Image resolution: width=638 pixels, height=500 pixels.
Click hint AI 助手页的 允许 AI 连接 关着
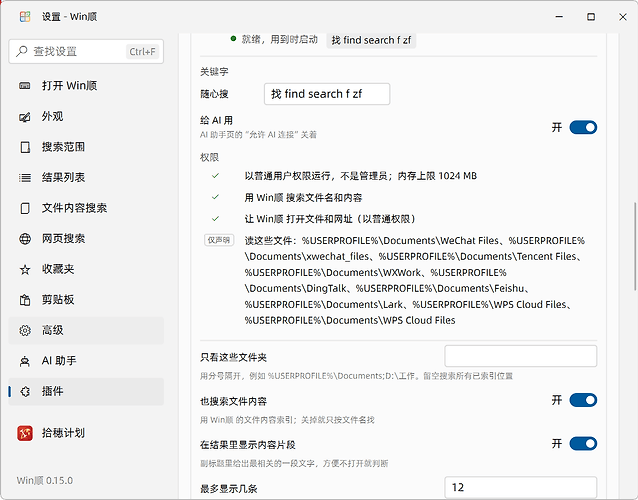pyautogui.click(x=258, y=135)
